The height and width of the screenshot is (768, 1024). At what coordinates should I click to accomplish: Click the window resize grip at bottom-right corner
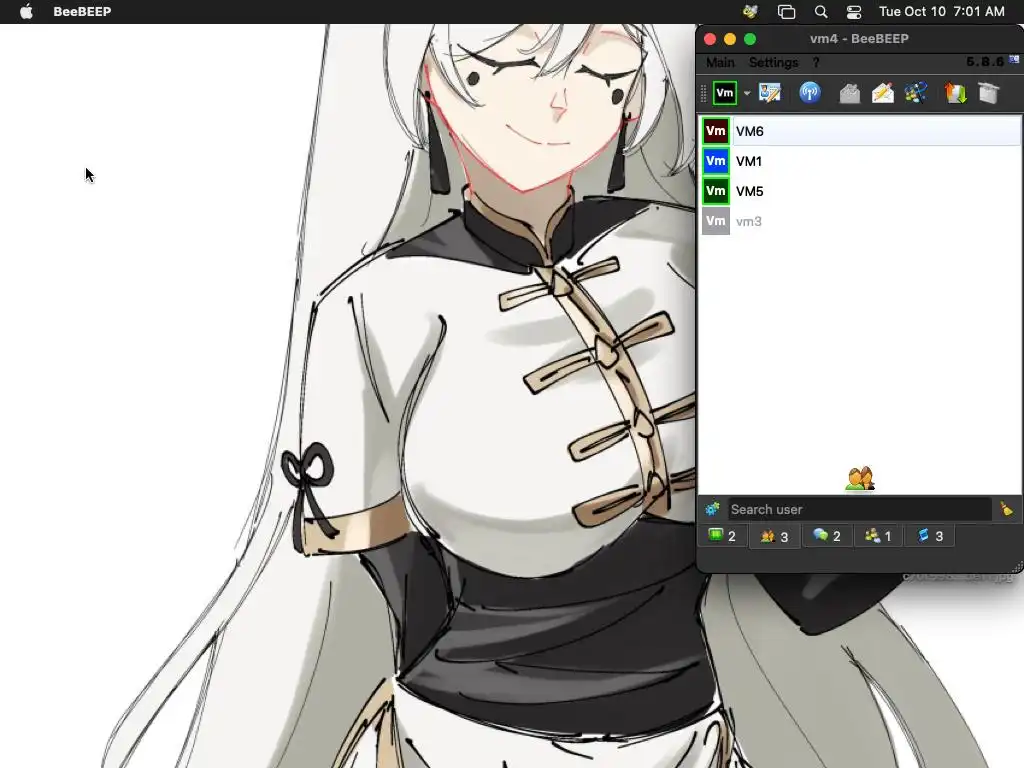[1017, 566]
